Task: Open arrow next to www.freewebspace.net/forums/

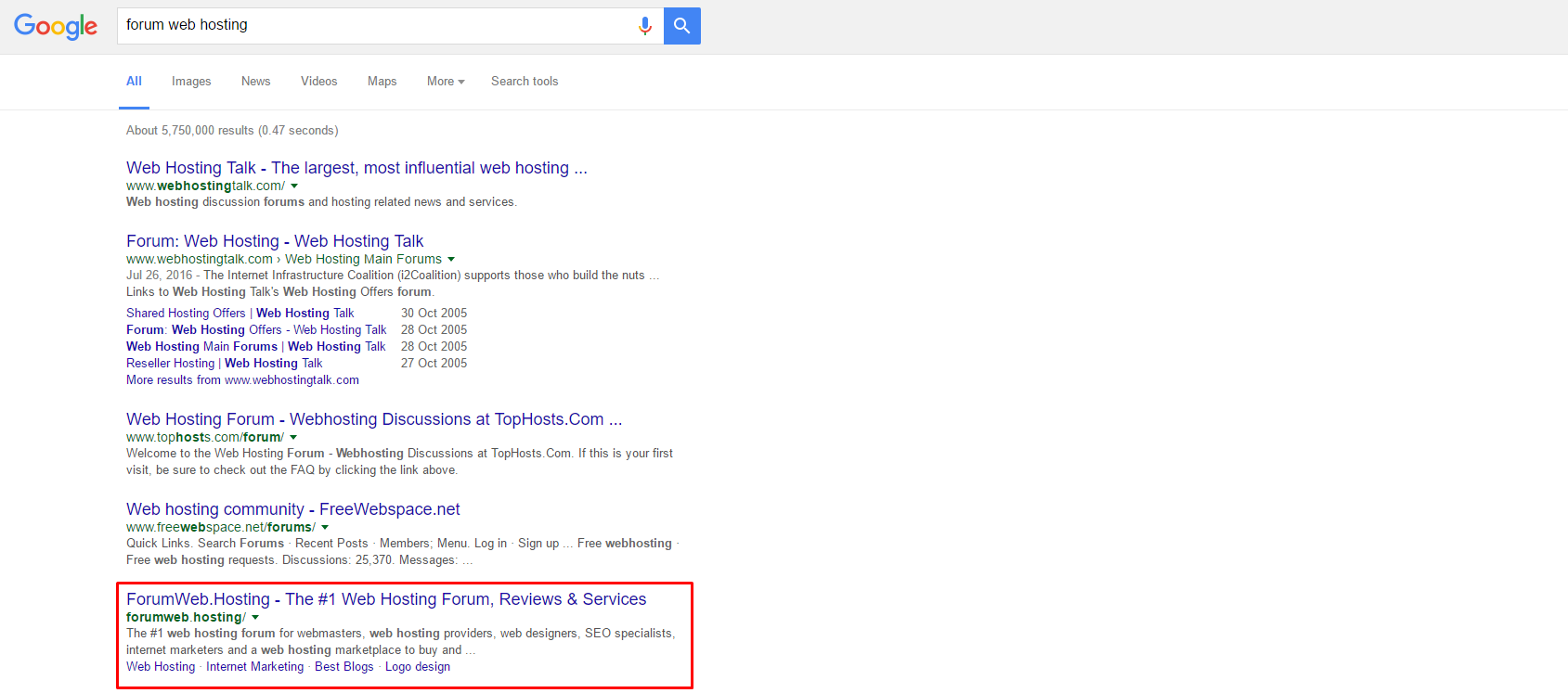Action: [325, 528]
